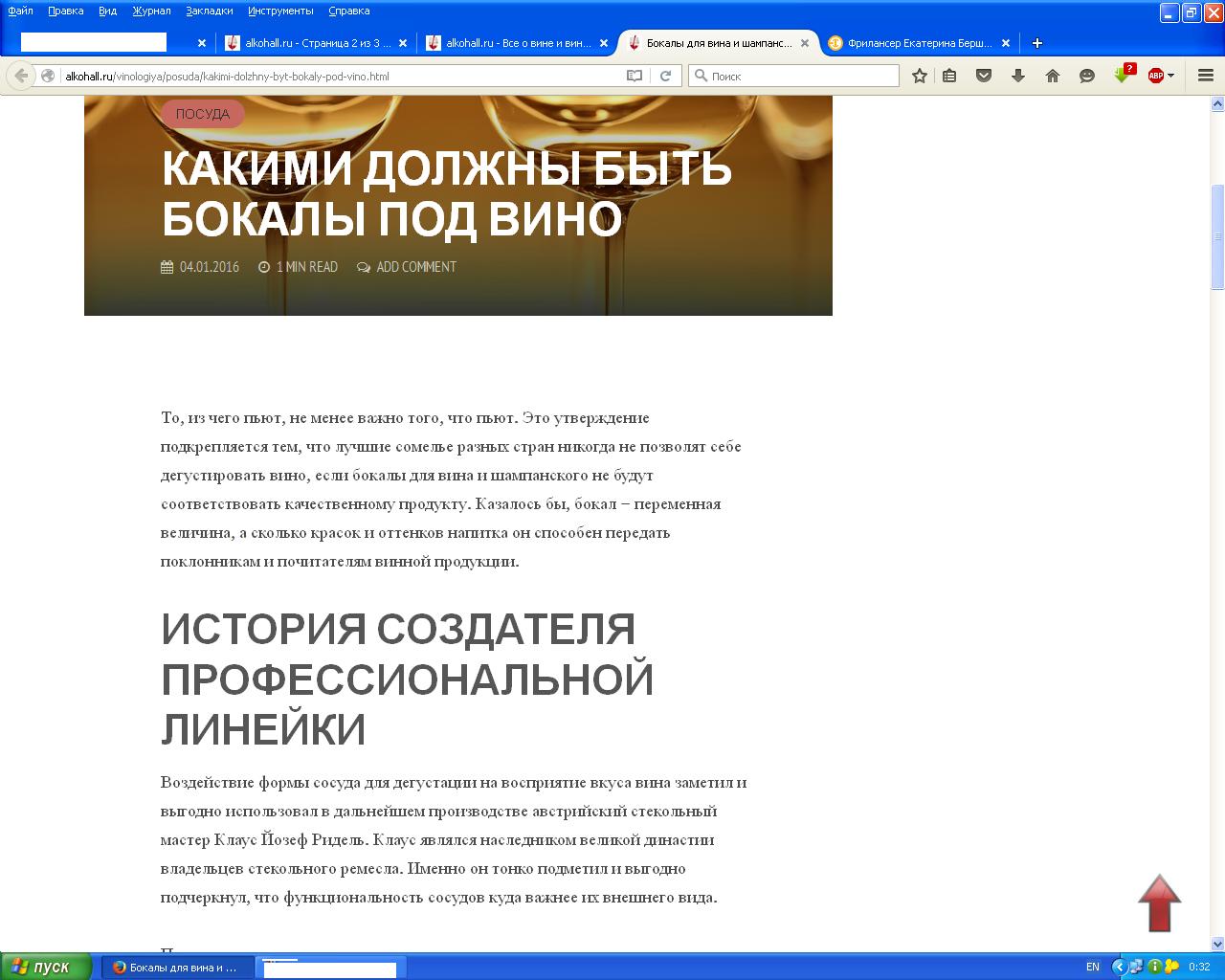
Task: Show bookmarks list icon
Action: click(x=949, y=76)
